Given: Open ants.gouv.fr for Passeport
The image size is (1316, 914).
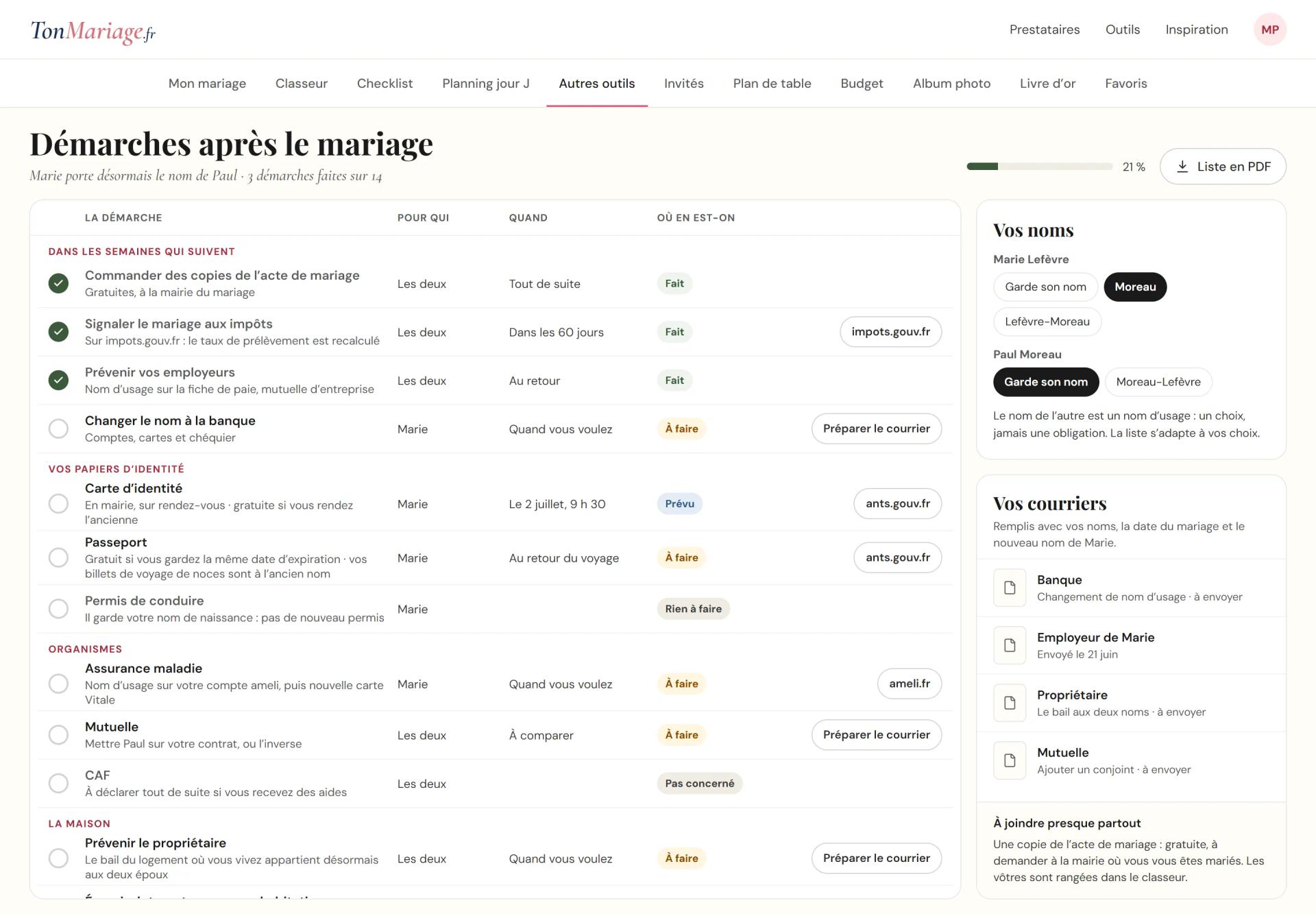Looking at the screenshot, I should pyautogui.click(x=897, y=557).
